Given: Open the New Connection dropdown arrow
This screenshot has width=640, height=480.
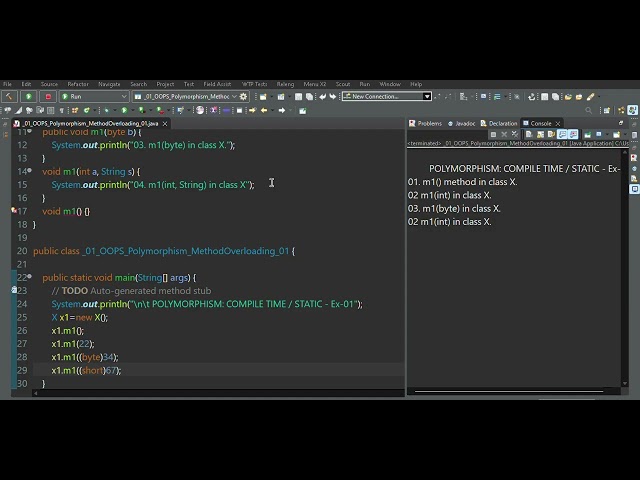Looking at the screenshot, I should [x=427, y=96].
